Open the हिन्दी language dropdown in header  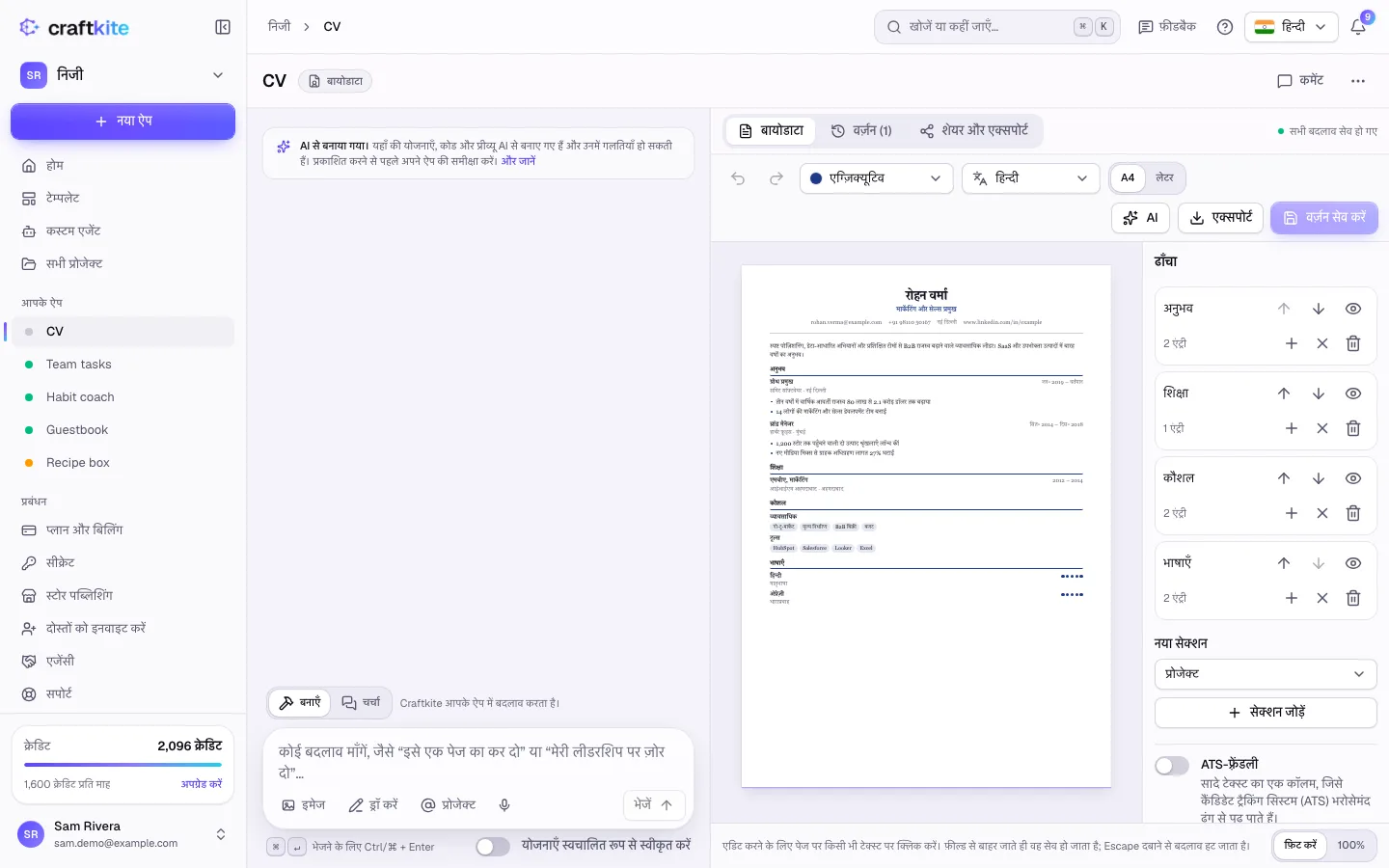pos(1292,27)
